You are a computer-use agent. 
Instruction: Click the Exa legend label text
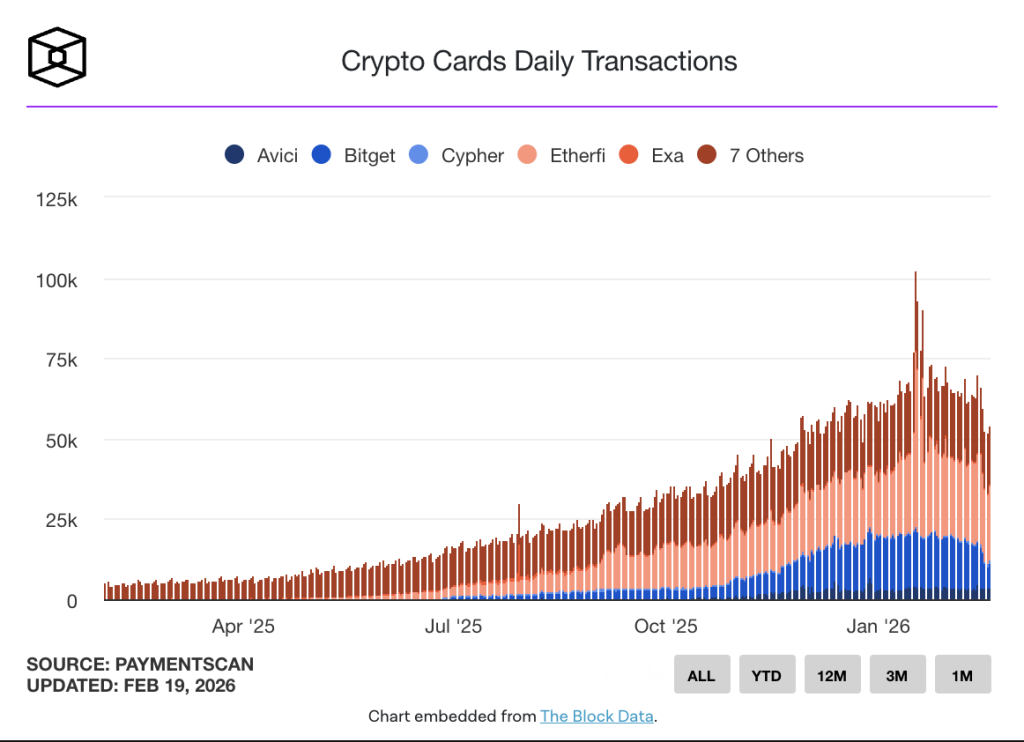pyautogui.click(x=667, y=155)
